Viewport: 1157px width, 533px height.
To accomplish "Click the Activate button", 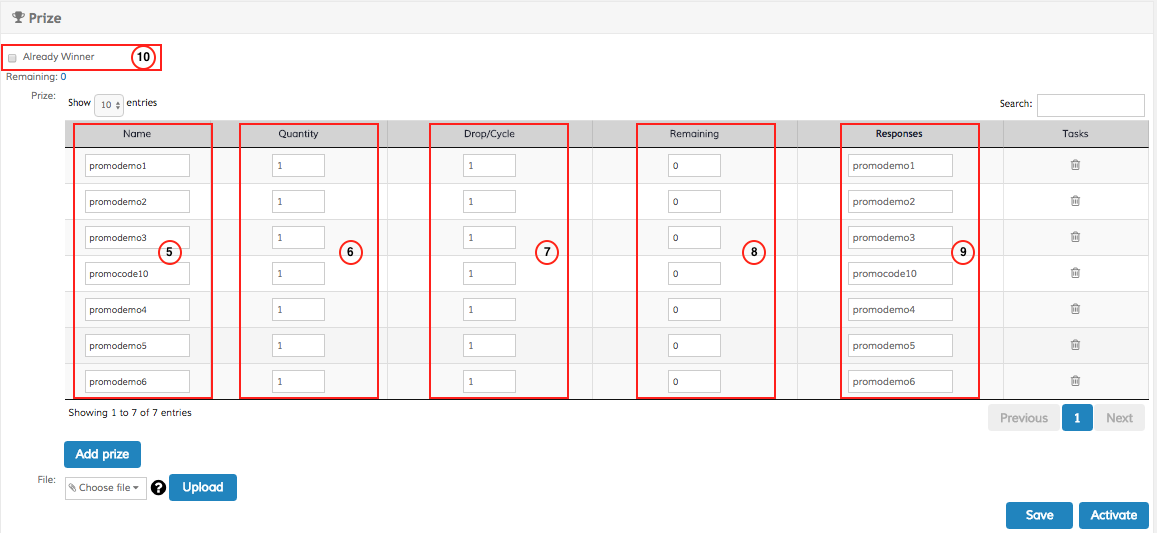I will 1114,515.
